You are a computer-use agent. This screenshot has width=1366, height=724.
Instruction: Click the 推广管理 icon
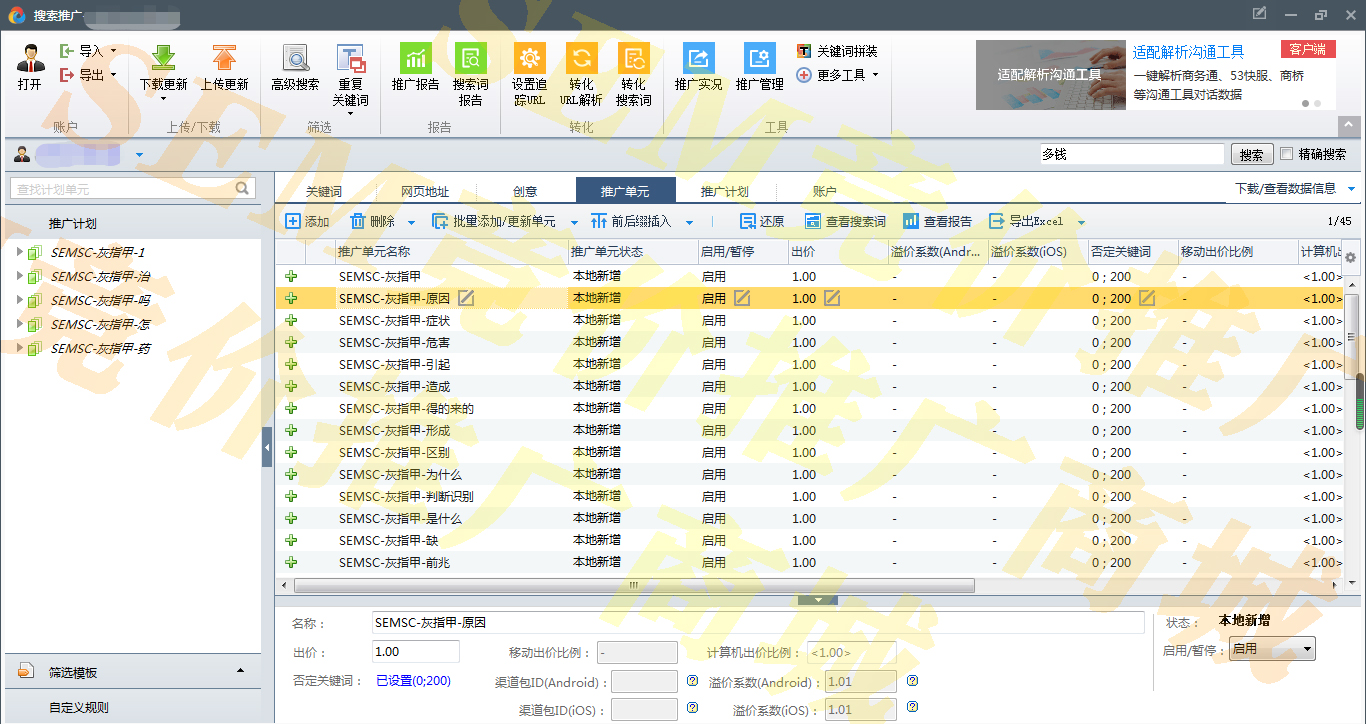tap(759, 59)
